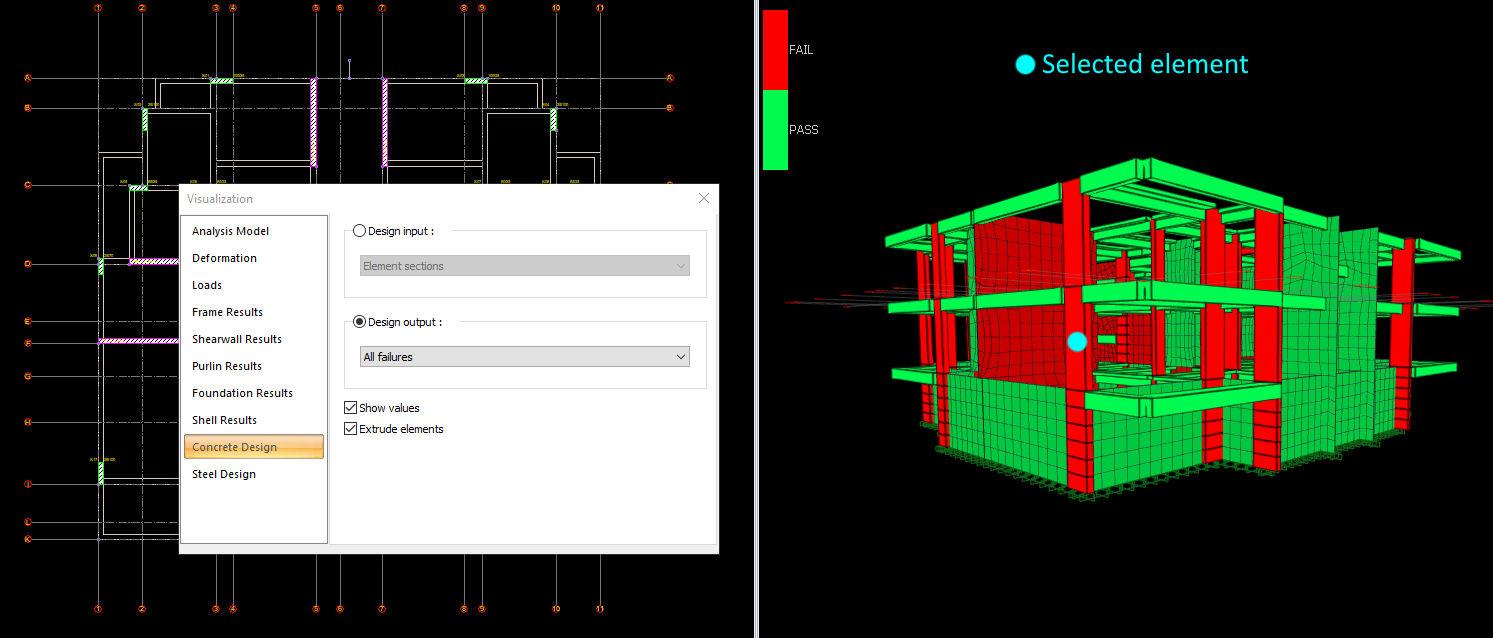Click the cyan selected element marker
Image resolution: width=1493 pixels, height=638 pixels.
click(1077, 342)
